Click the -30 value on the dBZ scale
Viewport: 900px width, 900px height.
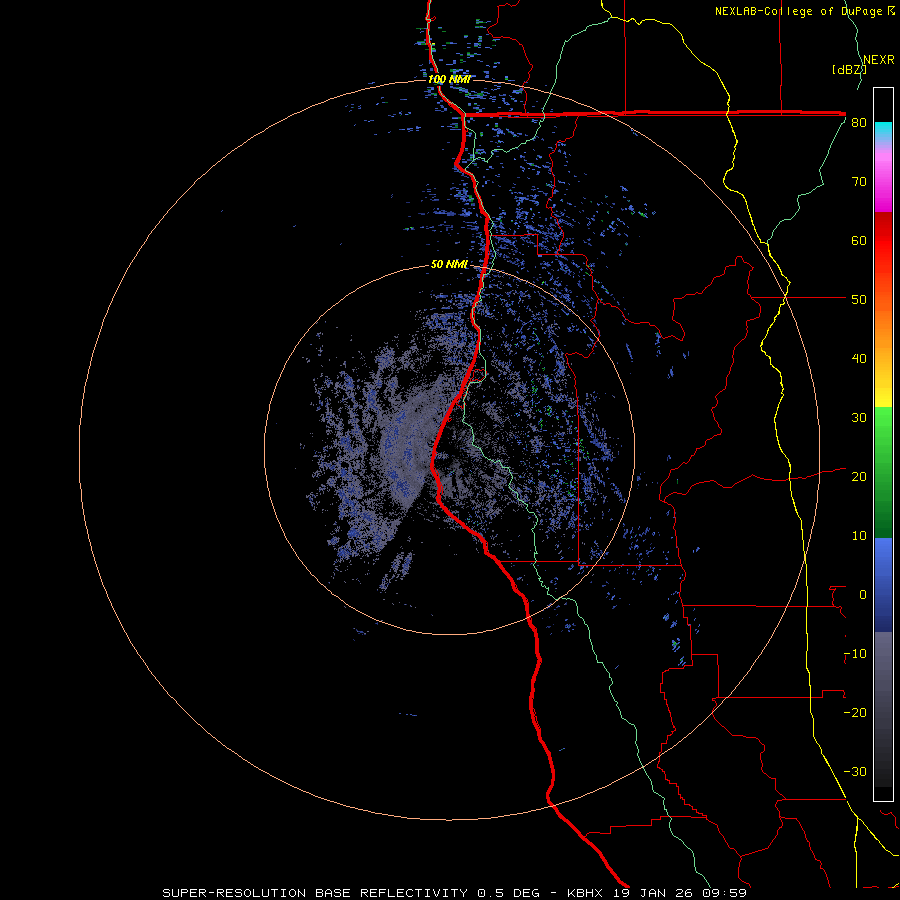click(855, 772)
